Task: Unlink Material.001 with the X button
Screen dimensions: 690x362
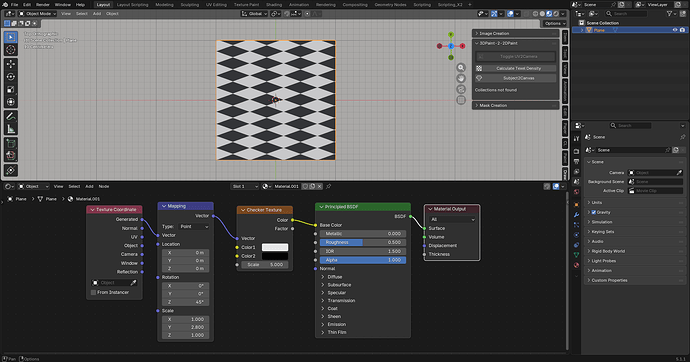Action: (319, 186)
